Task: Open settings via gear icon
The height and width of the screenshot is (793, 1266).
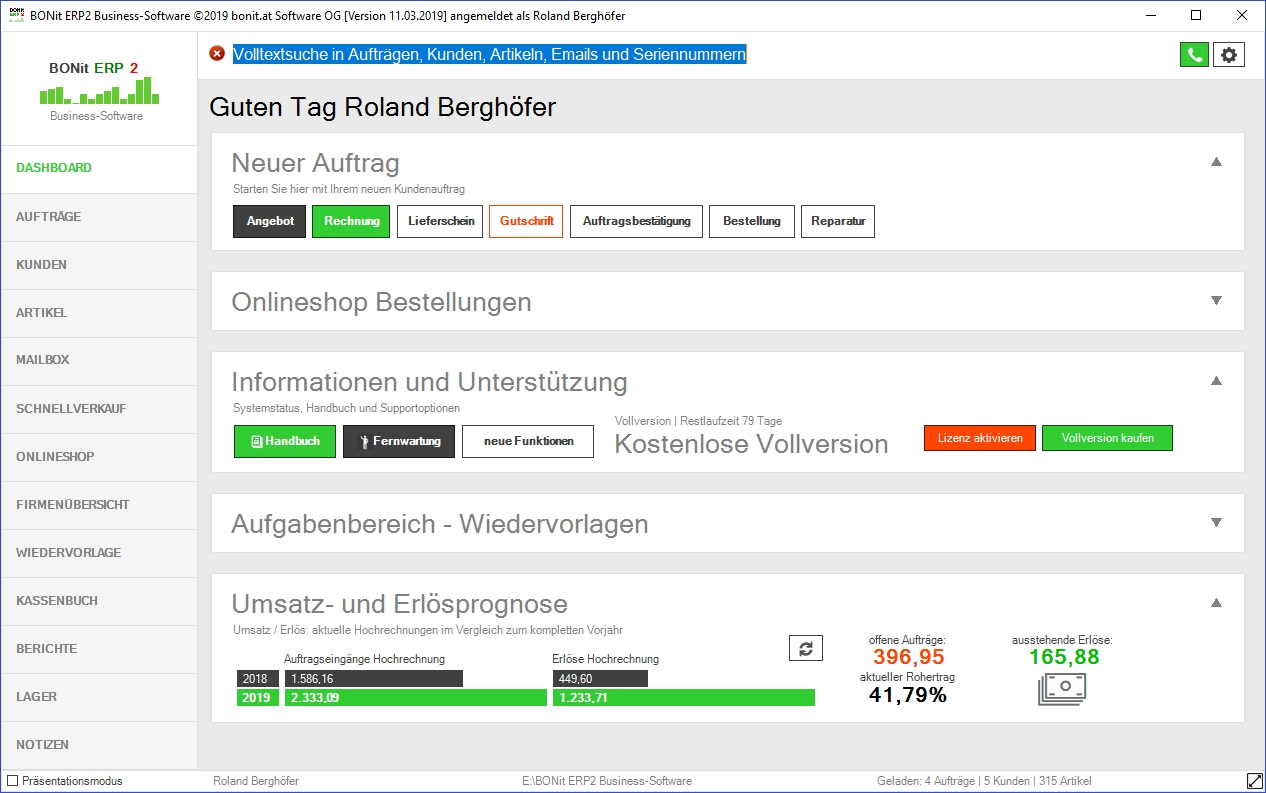Action: [1229, 55]
